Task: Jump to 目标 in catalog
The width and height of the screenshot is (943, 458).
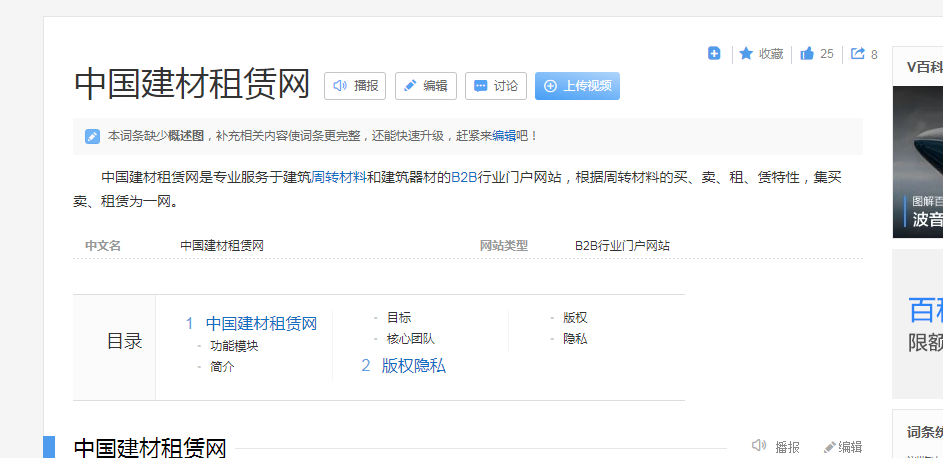Action: coord(399,317)
